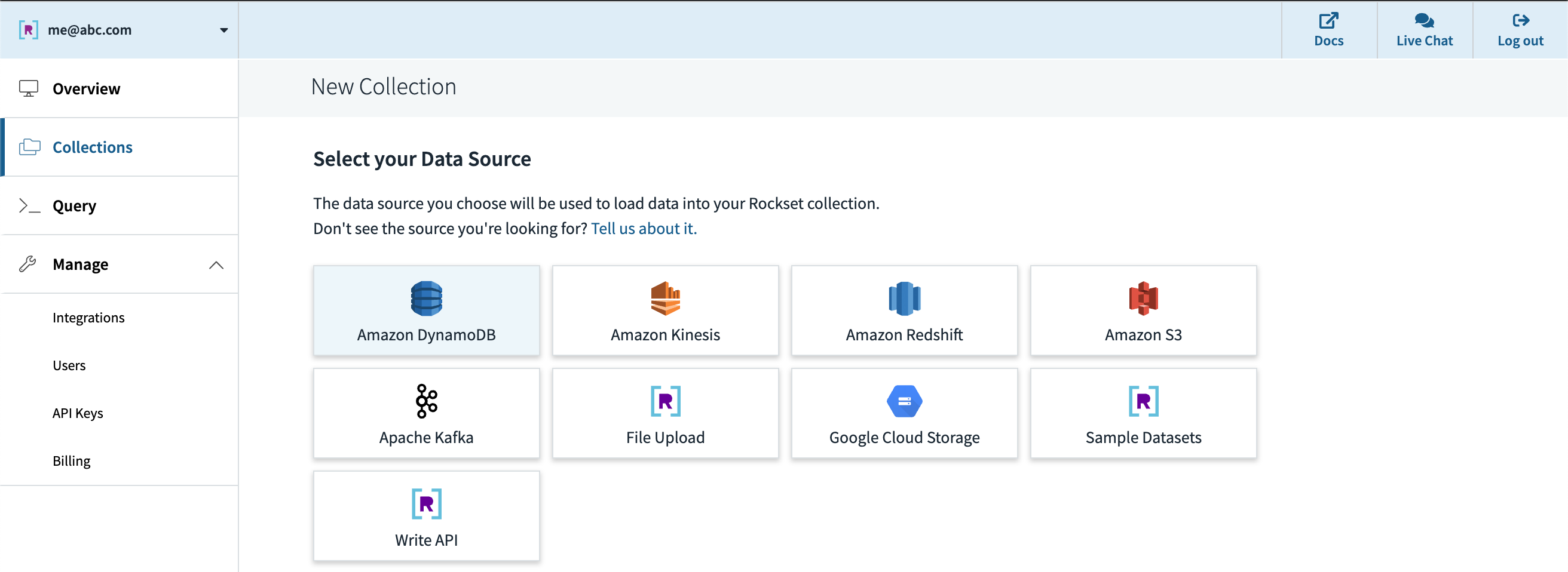Click the Google Cloud Storage hexagon icon
The image size is (1568, 572).
point(905,401)
